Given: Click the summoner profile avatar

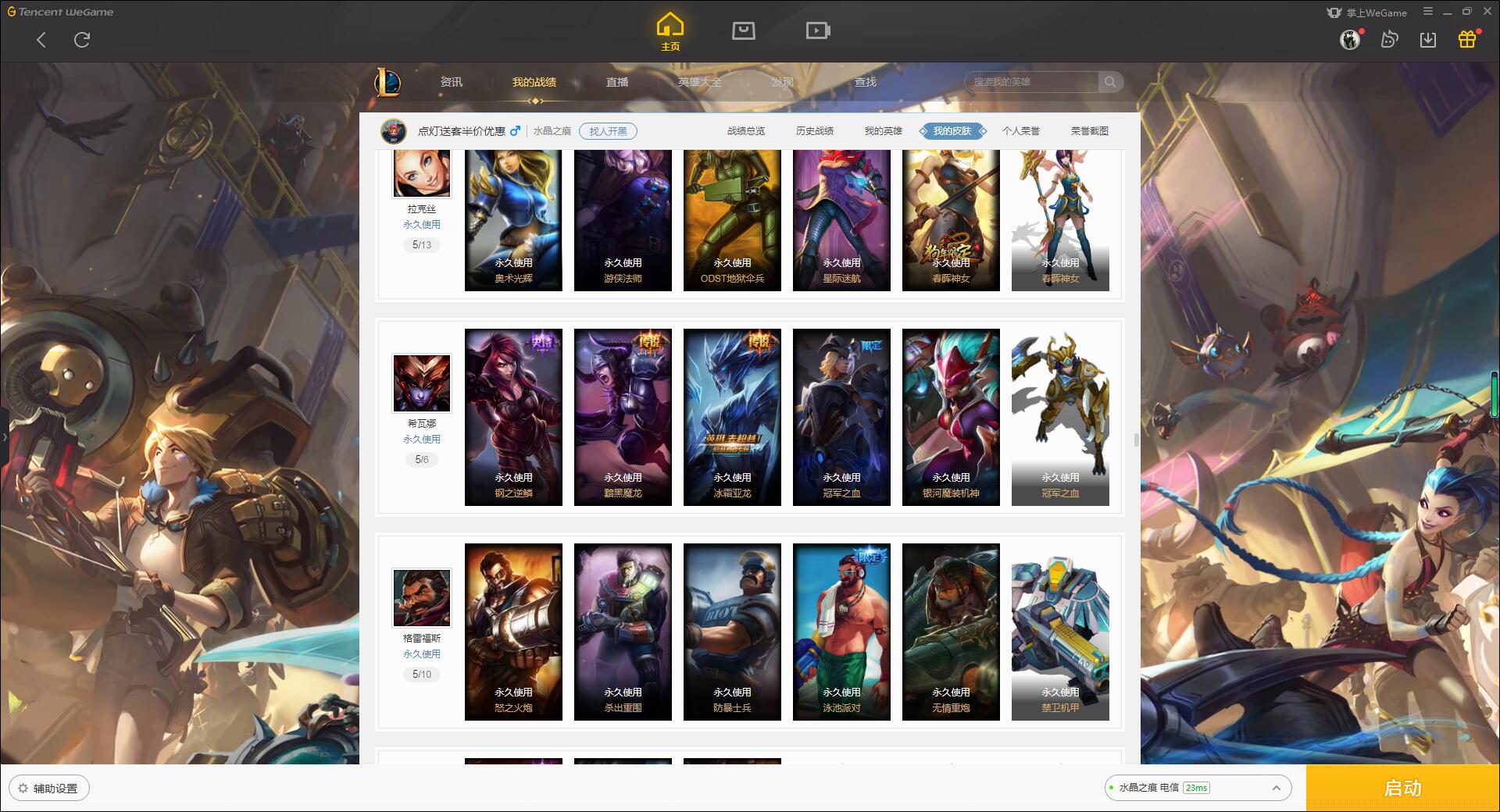Looking at the screenshot, I should [x=394, y=131].
